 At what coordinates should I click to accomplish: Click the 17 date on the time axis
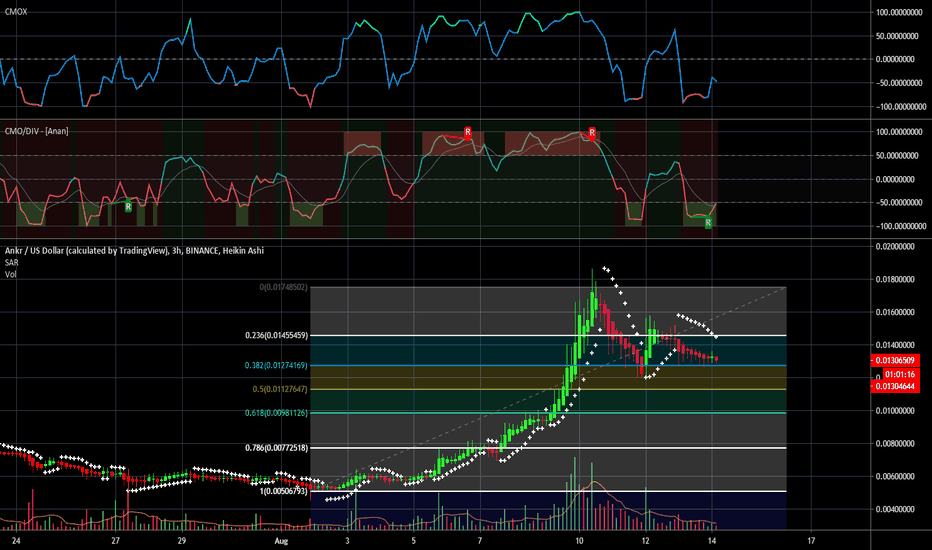(811, 540)
